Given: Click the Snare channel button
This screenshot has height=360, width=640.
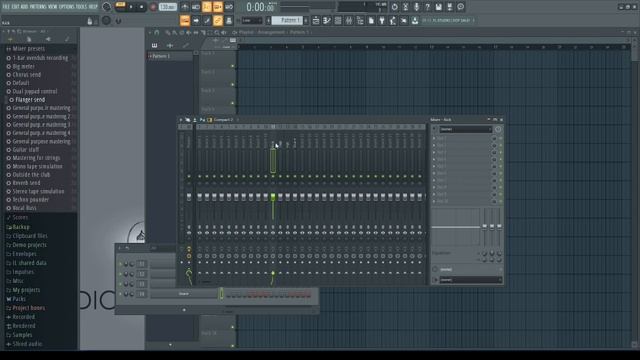Looking at the screenshot, I should (184, 294).
